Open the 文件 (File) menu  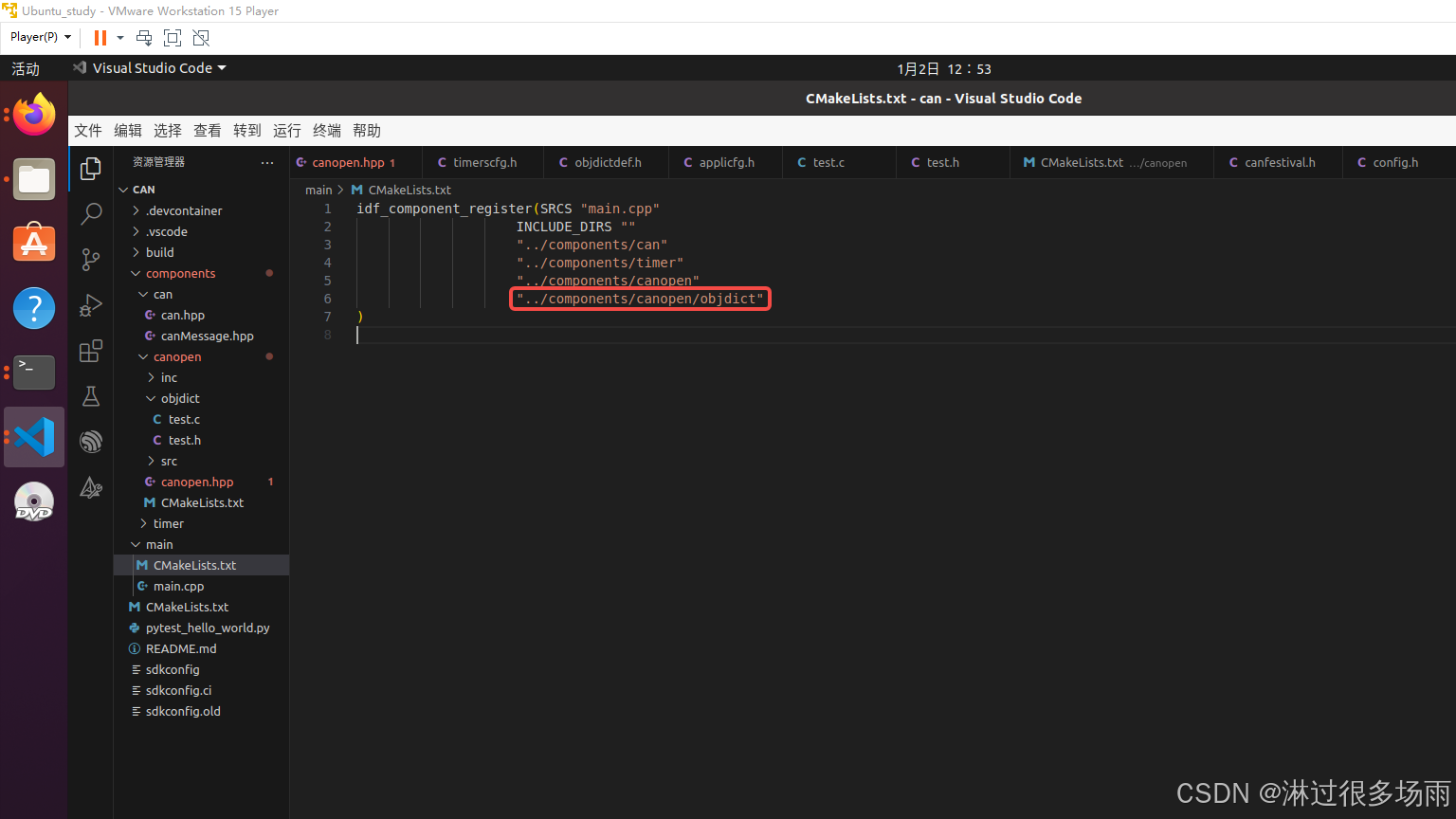[x=88, y=131]
